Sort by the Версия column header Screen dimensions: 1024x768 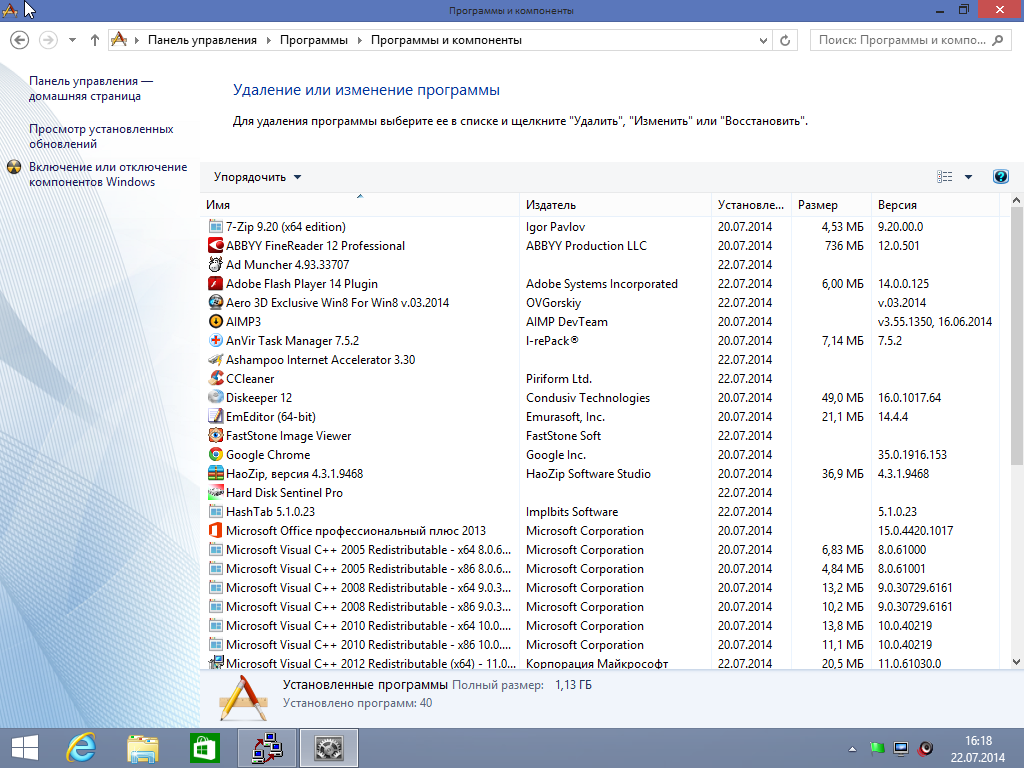point(935,204)
